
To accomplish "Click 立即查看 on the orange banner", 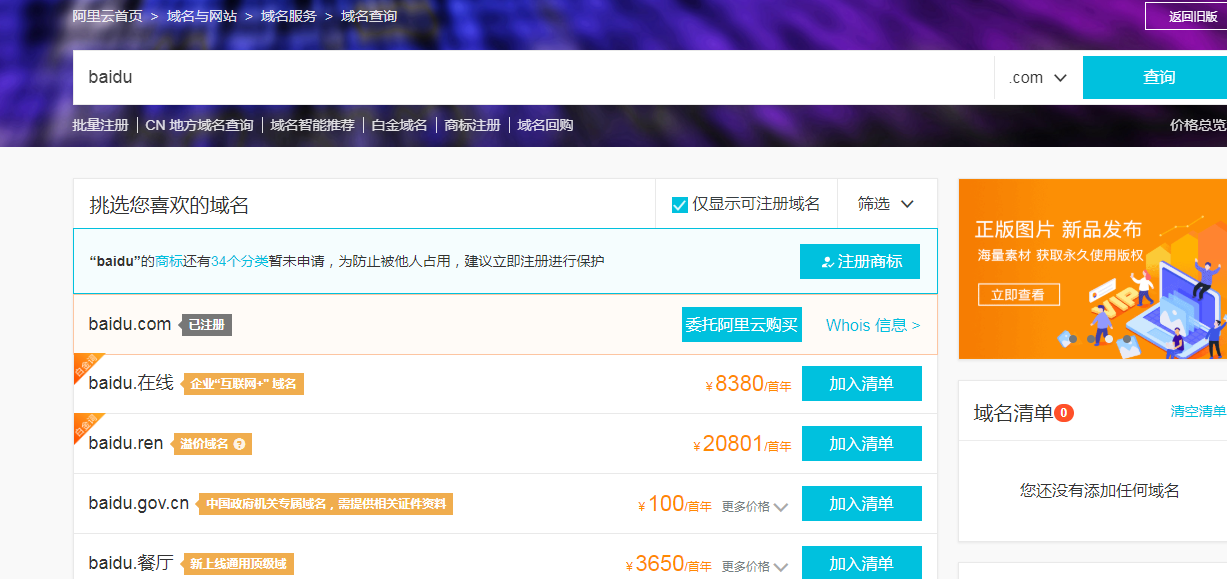I will [1018, 295].
